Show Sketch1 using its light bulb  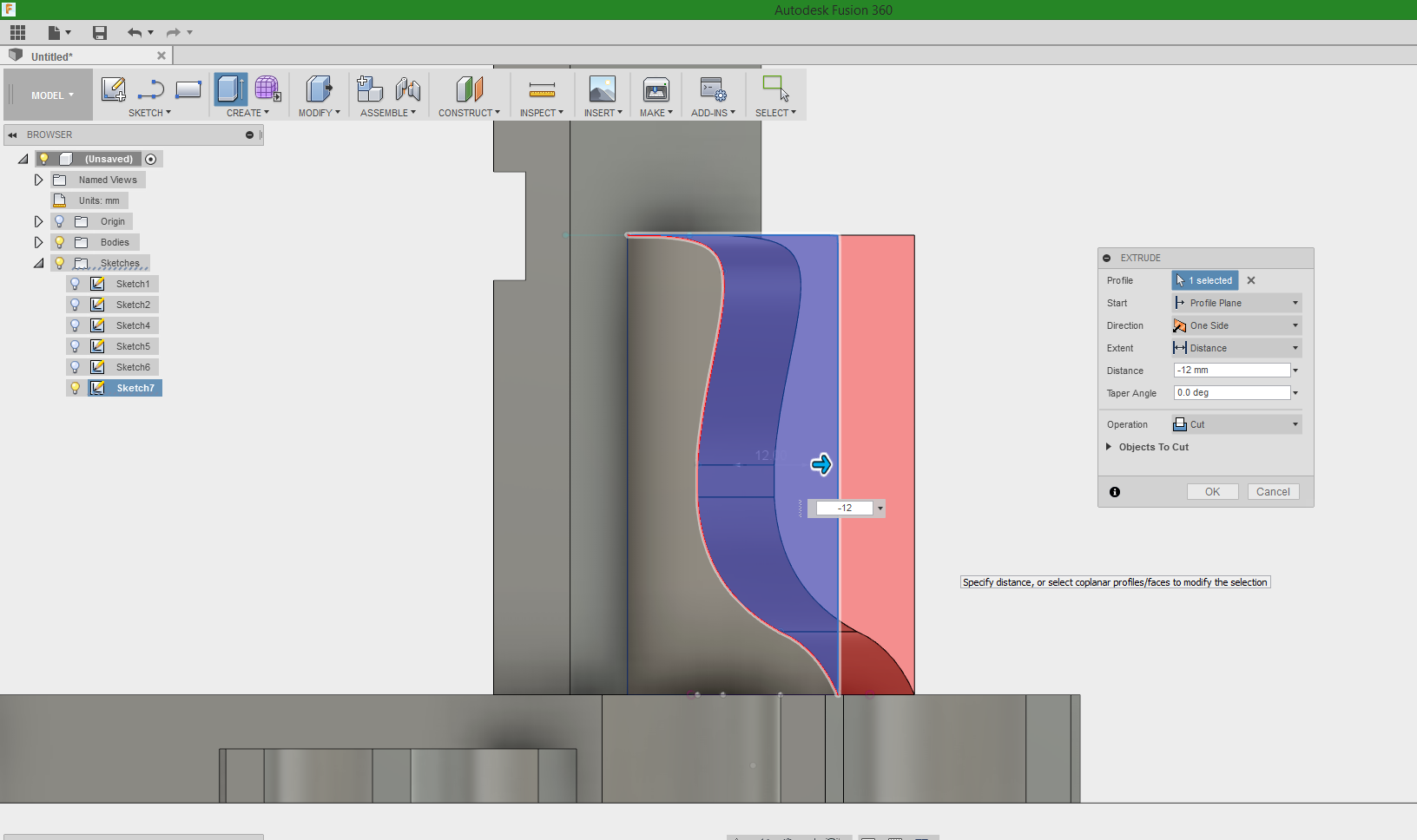point(75,284)
